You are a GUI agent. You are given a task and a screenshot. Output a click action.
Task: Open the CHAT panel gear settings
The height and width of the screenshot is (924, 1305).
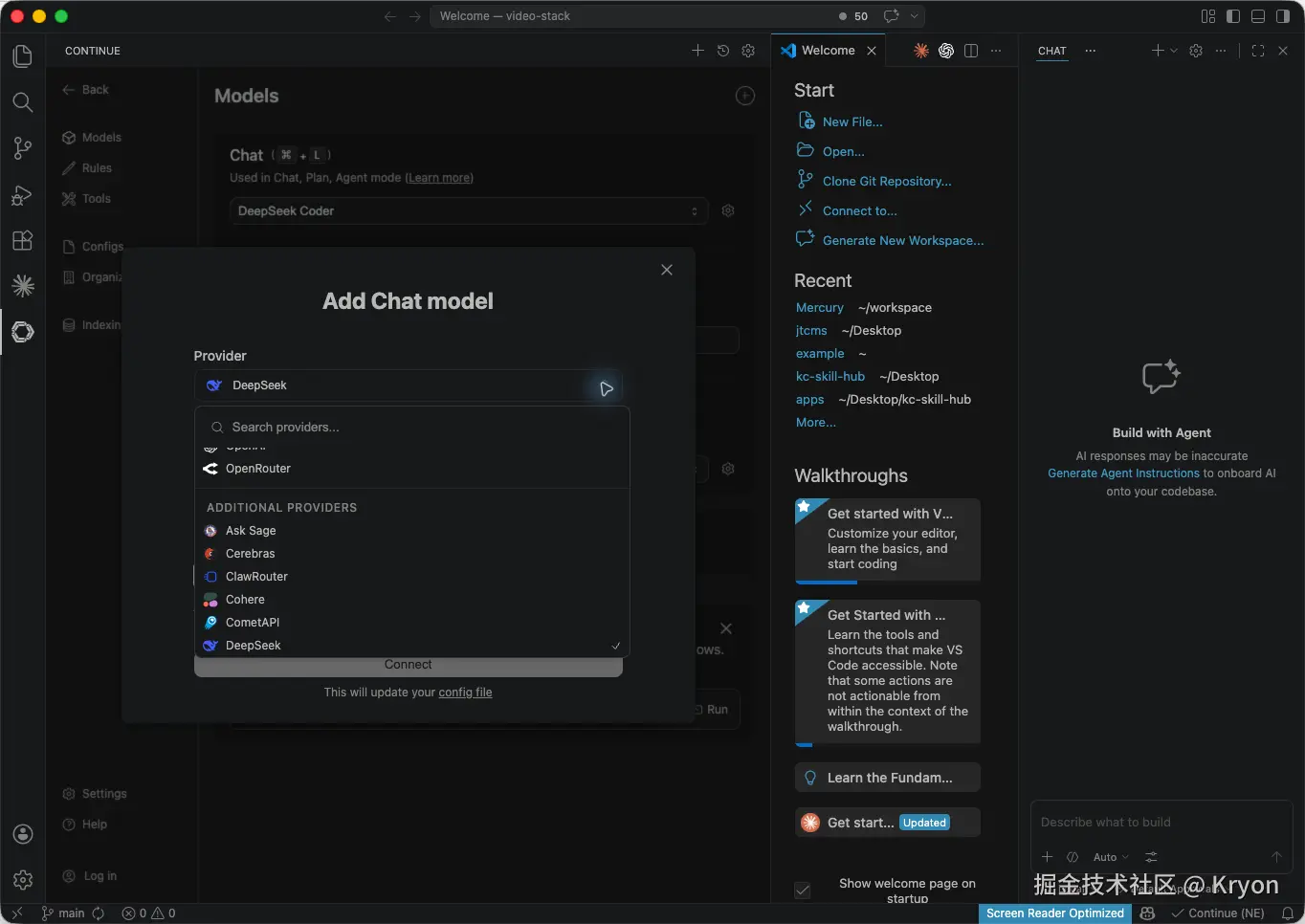(x=1196, y=51)
